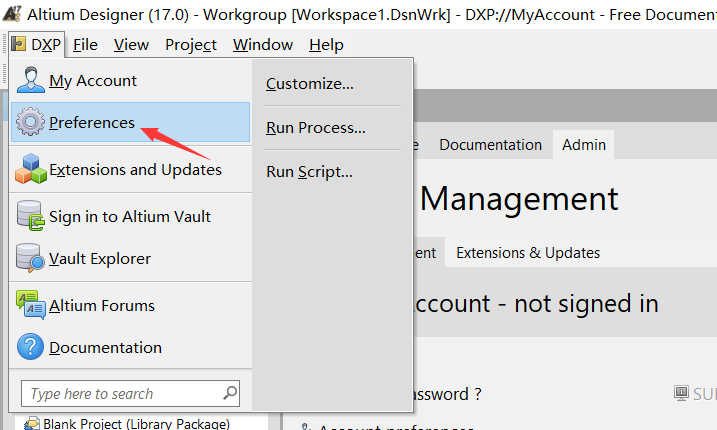Image resolution: width=717 pixels, height=430 pixels.
Task: Switch to the Documentation page tab
Action: point(490,145)
